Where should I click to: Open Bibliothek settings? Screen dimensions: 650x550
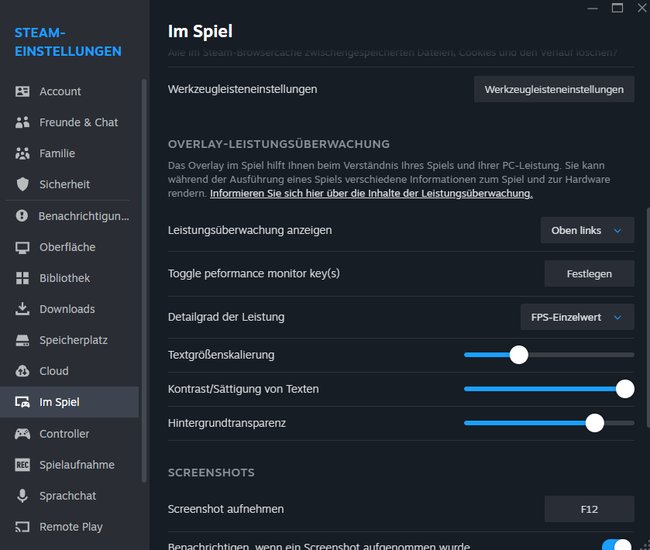[x=70, y=278]
